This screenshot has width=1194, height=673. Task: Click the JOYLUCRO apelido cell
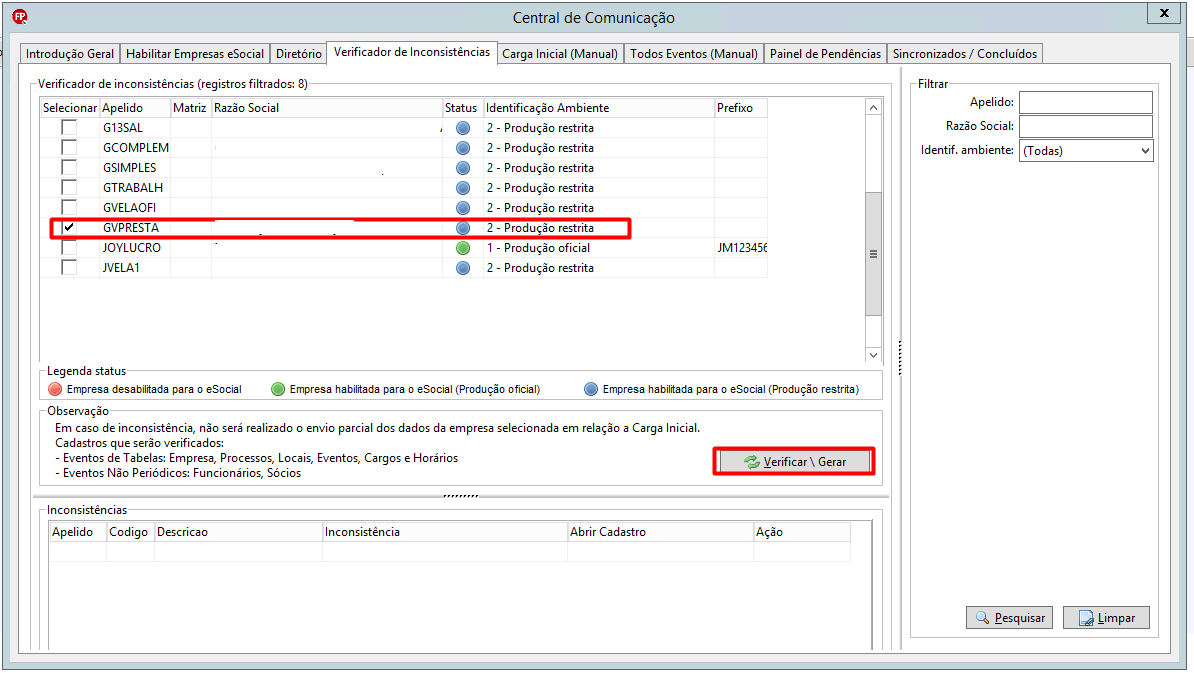tap(135, 248)
